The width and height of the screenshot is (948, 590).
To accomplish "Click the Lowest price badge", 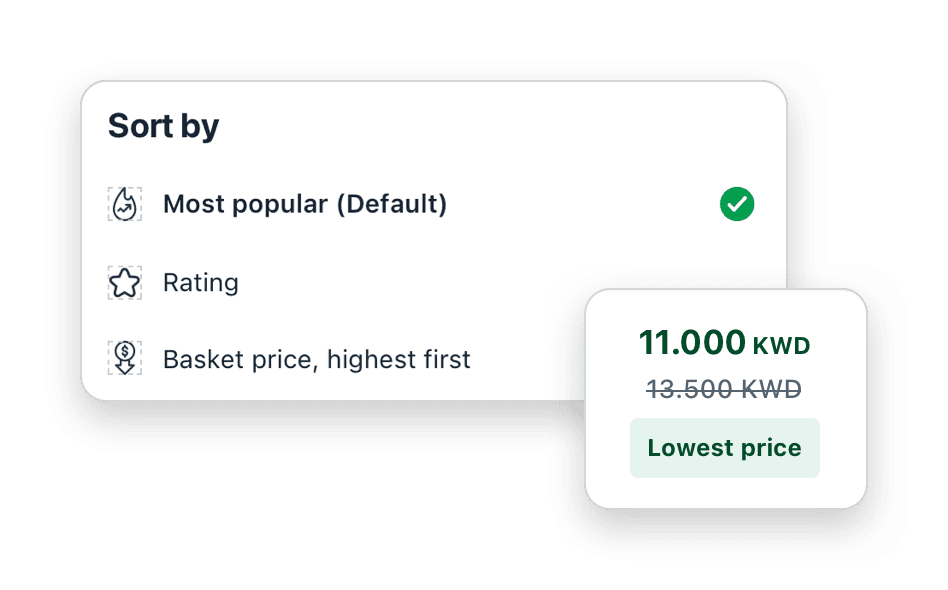I will (725, 448).
